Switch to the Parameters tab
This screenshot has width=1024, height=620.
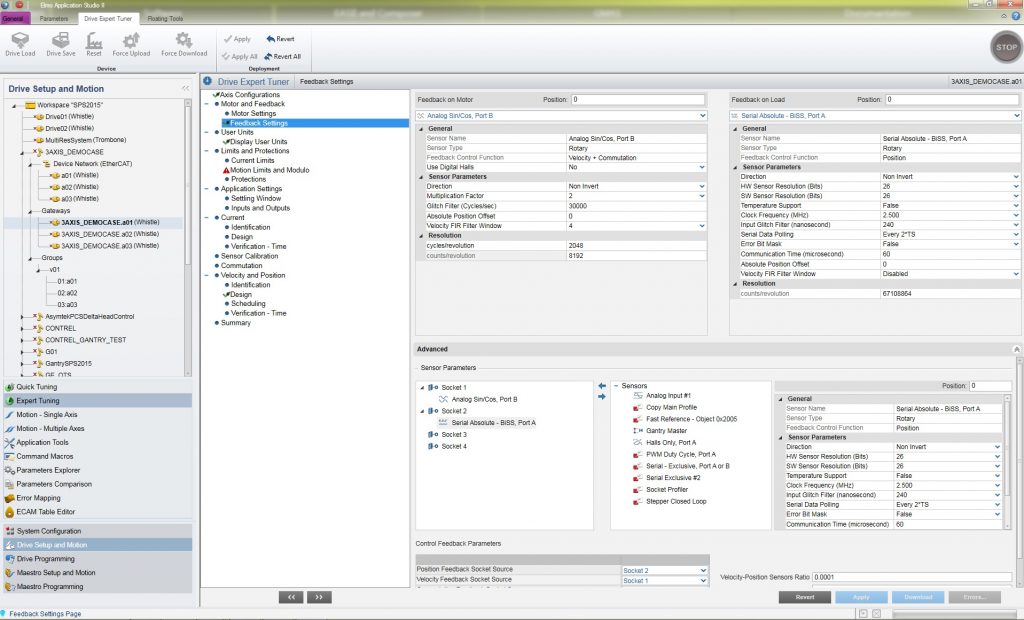(53, 18)
